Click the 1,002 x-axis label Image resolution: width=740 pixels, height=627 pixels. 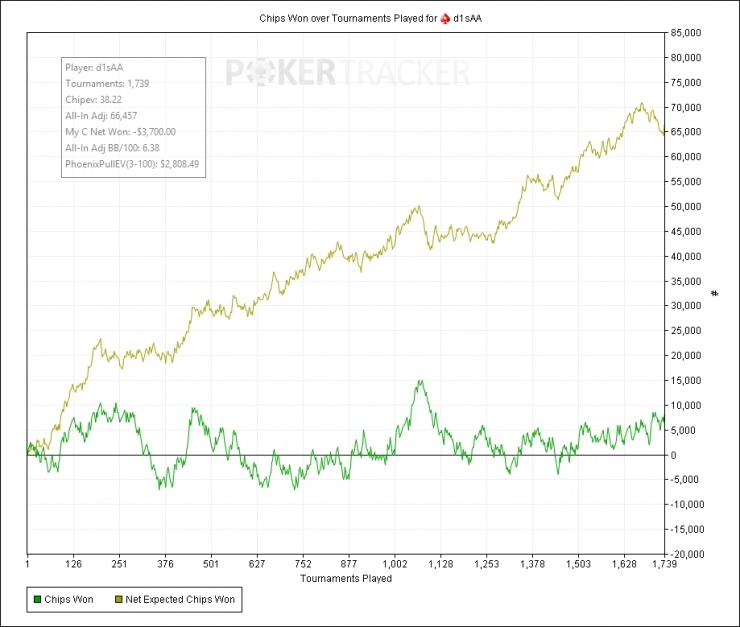395,564
